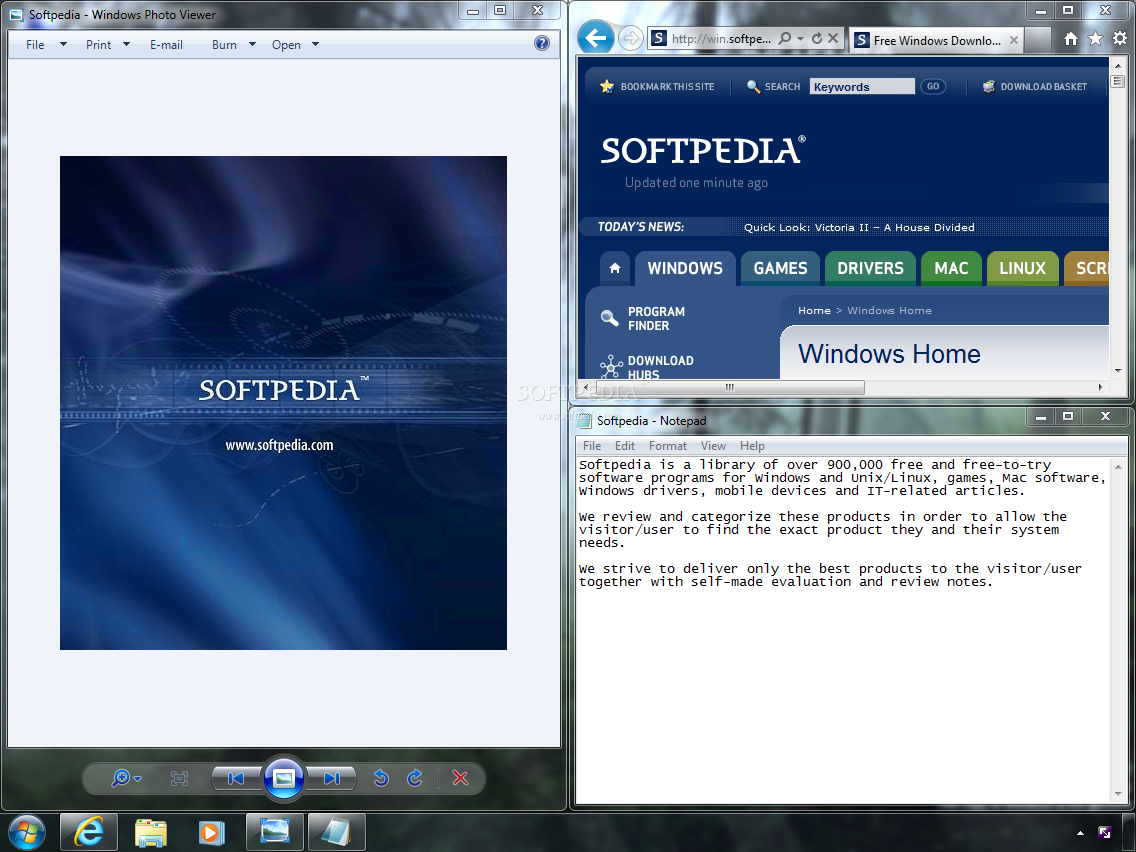Select the WINDOWS category tab

[685, 268]
